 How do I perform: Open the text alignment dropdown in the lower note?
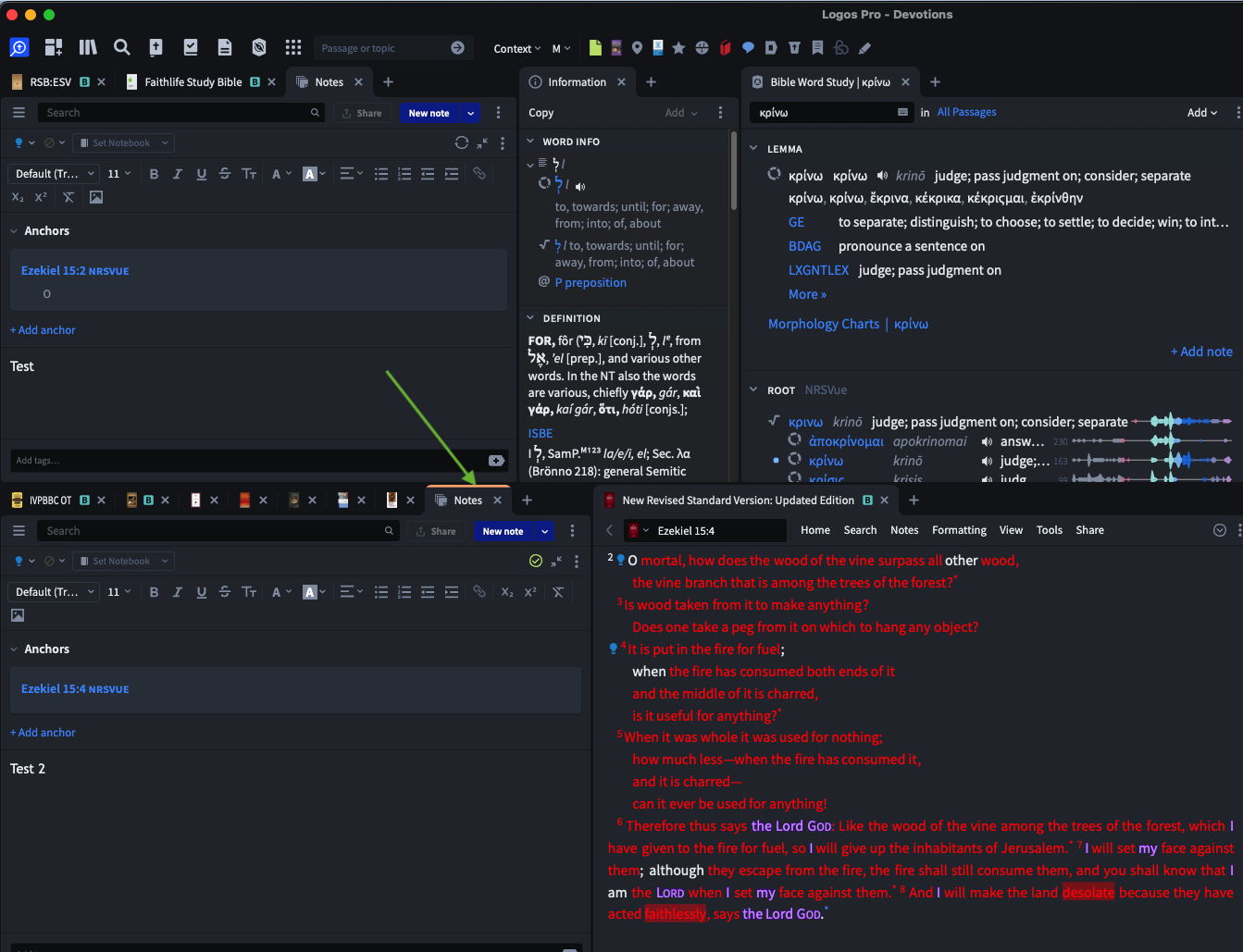click(351, 592)
